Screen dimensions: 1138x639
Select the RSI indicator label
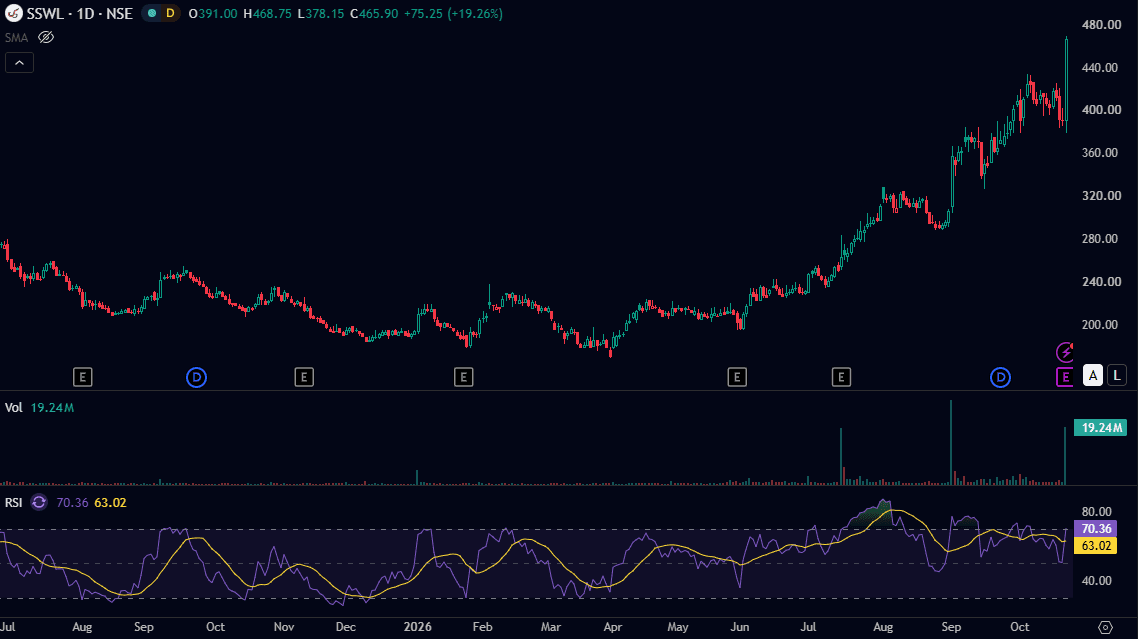click(14, 502)
